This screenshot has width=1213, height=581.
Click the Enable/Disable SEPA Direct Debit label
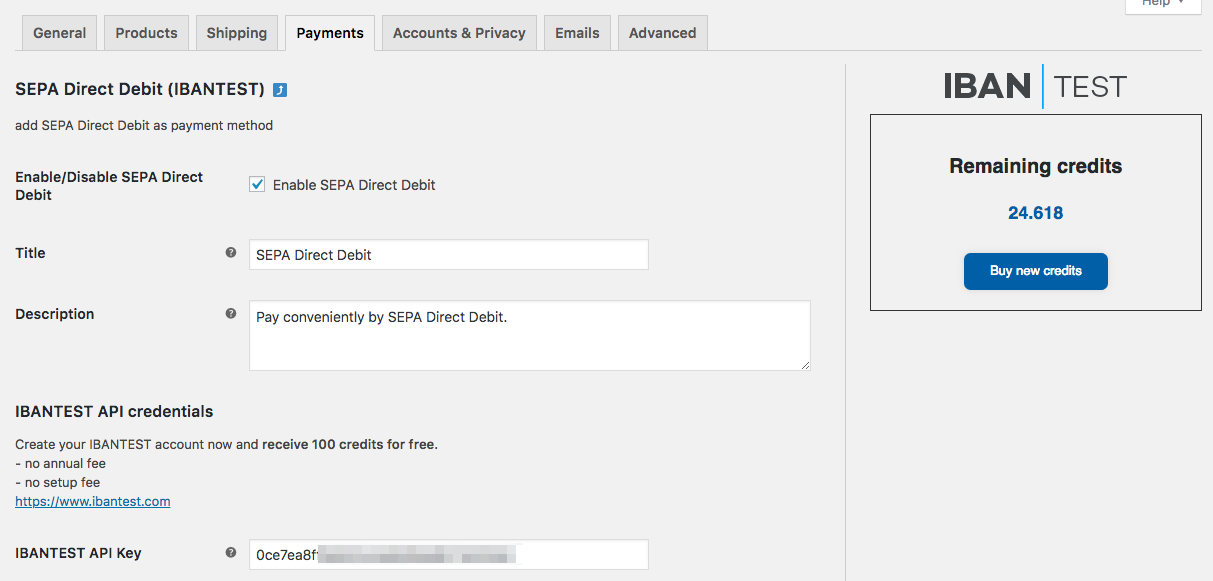[109, 186]
